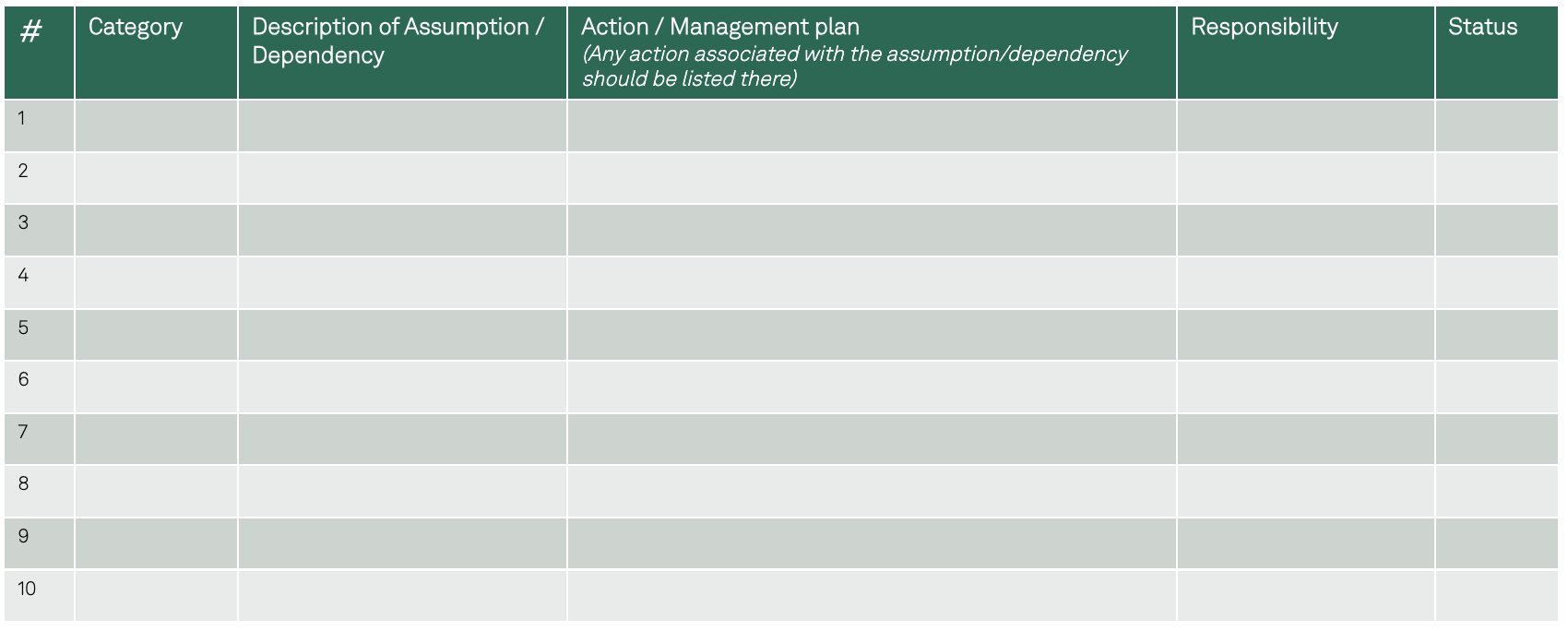Viewport: 1568px width, 631px height.
Task: Select the Status cell in row 7
Action: point(1495,439)
